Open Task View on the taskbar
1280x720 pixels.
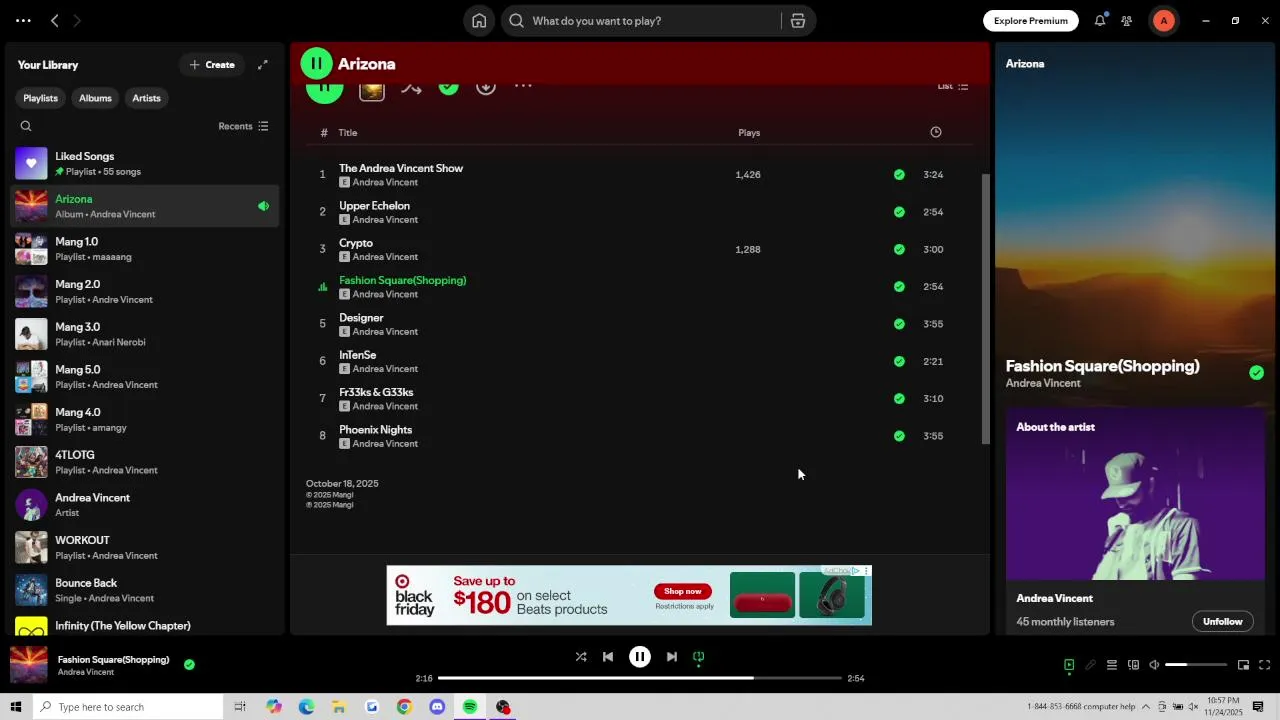[240, 707]
